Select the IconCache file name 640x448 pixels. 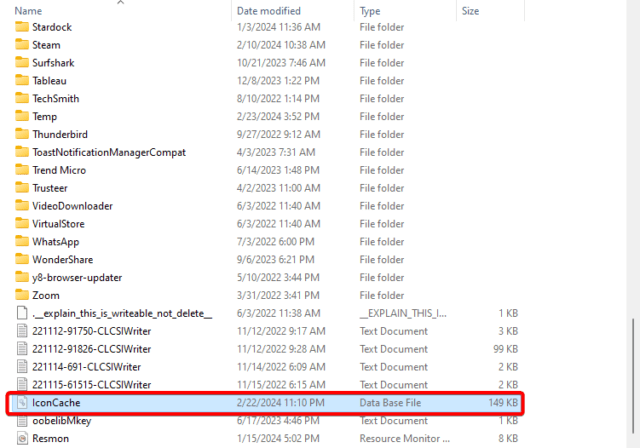(x=56, y=403)
